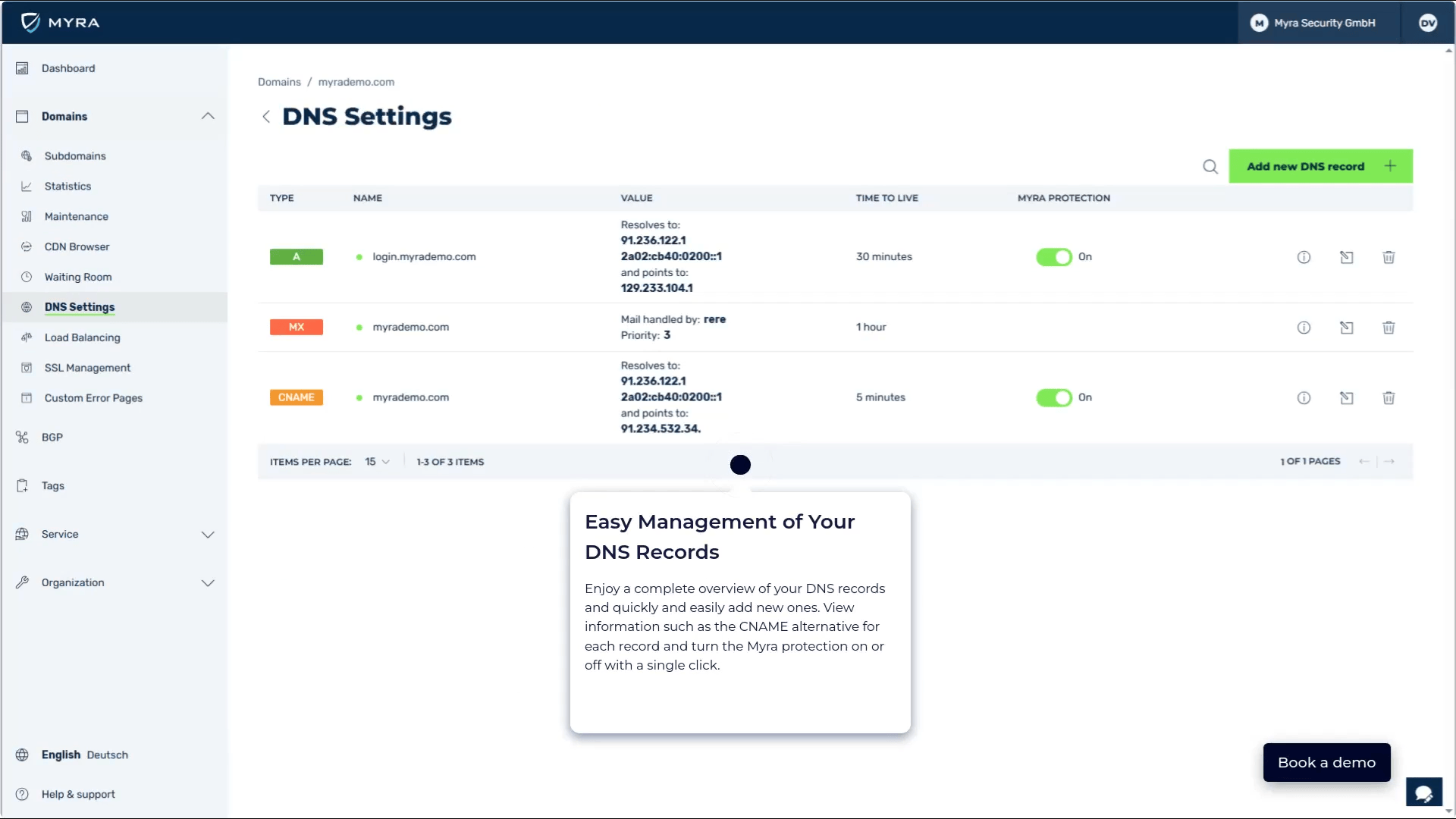The image size is (1456, 819).
Task: Open the CDN Browser section
Action: click(76, 246)
